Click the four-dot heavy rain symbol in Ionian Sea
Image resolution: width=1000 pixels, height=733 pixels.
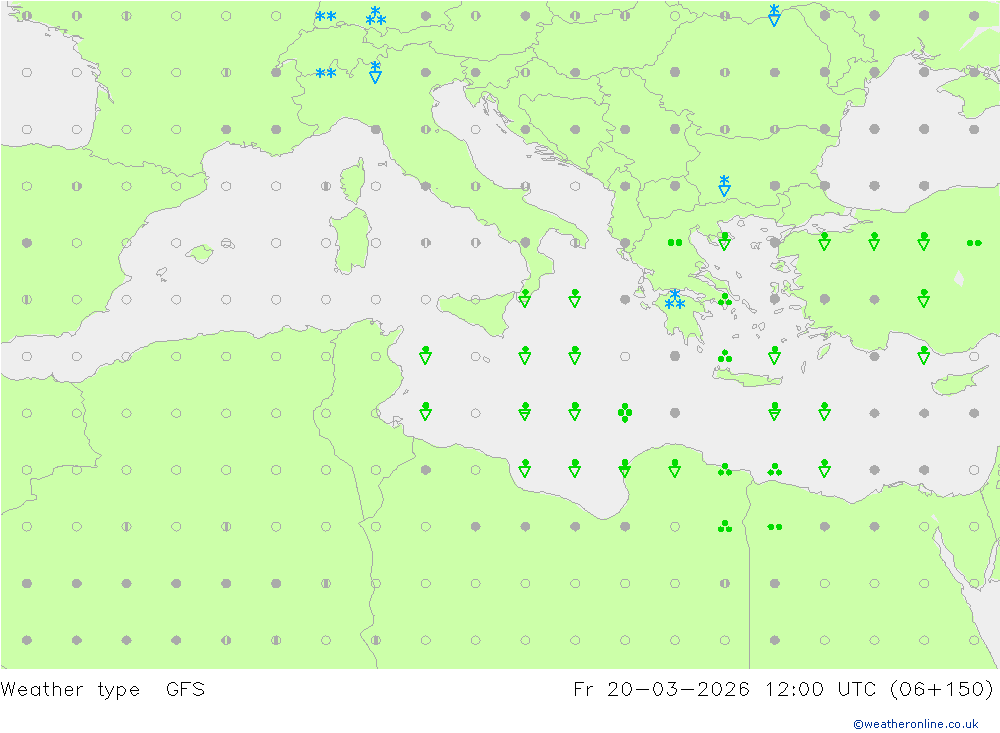[x=625, y=413]
